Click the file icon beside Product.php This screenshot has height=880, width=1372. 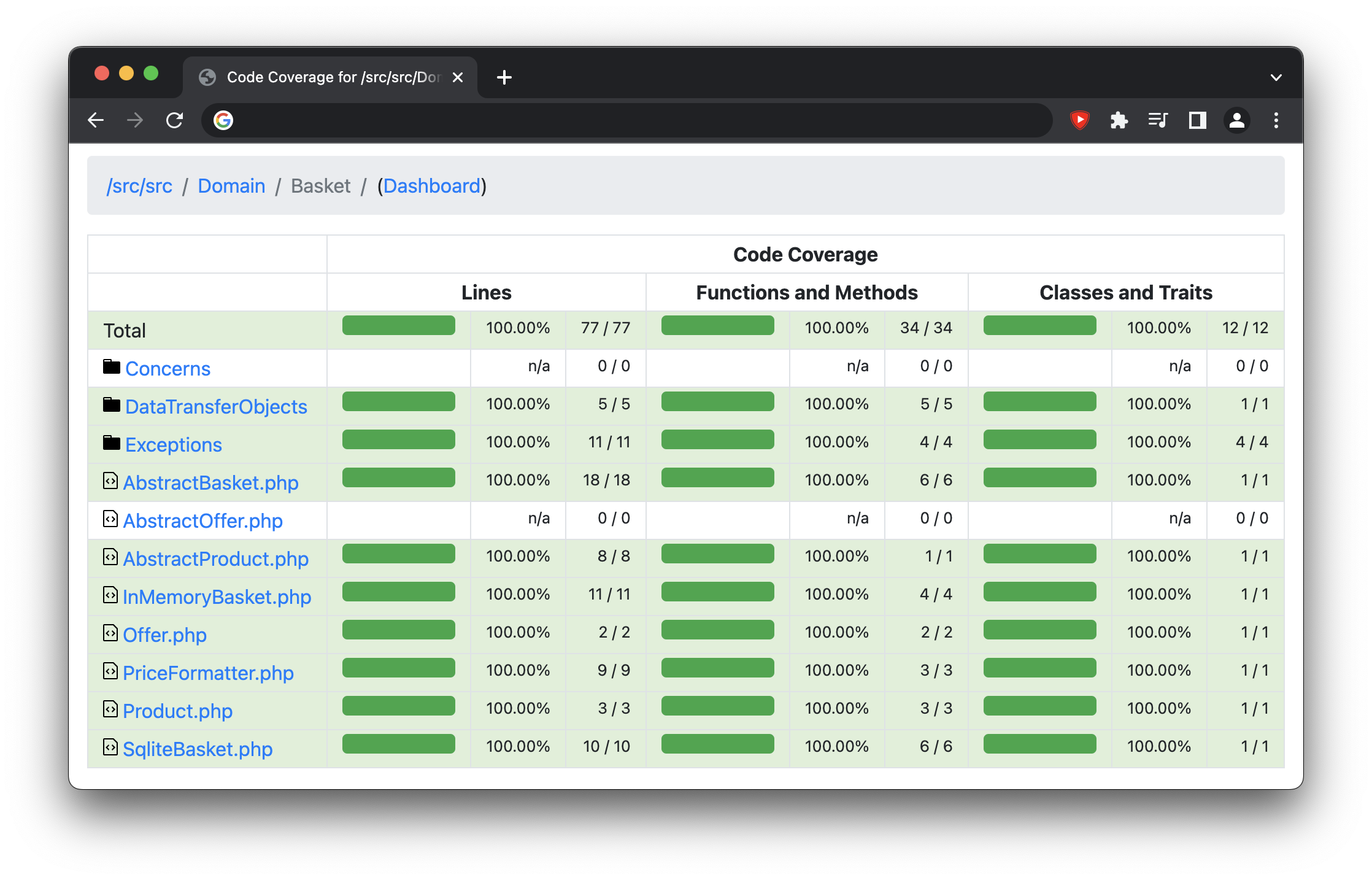click(x=110, y=709)
